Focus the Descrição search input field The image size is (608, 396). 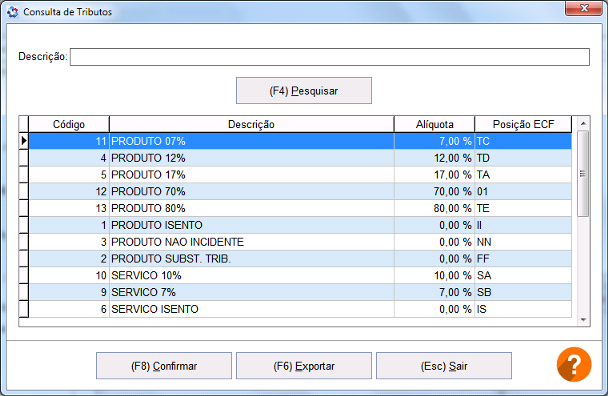[330, 57]
